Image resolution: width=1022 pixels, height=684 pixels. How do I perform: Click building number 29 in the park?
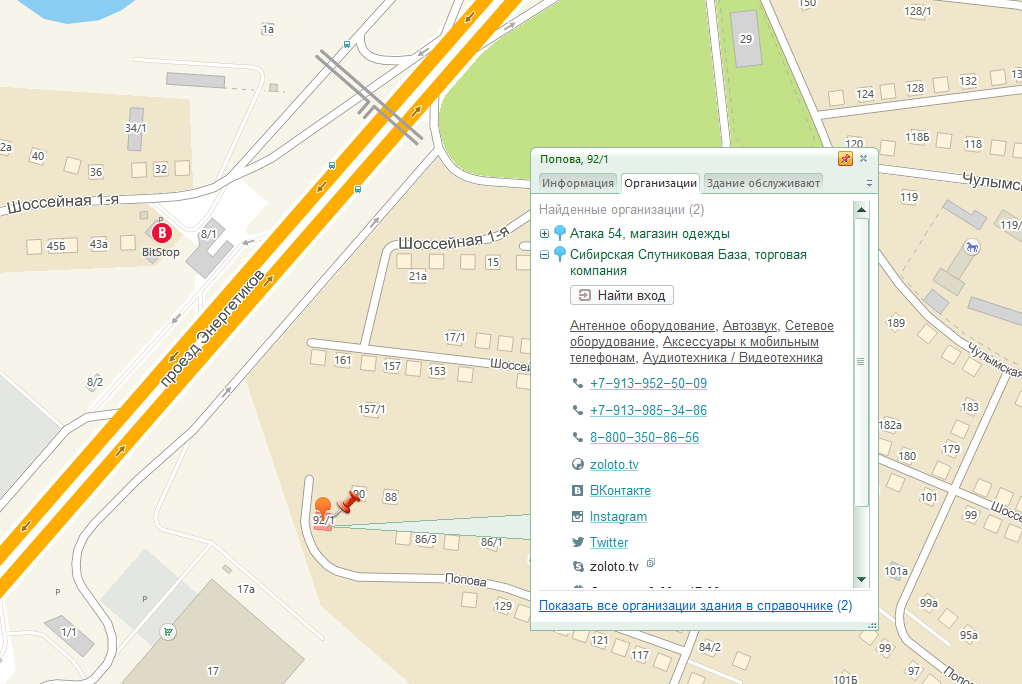[746, 39]
